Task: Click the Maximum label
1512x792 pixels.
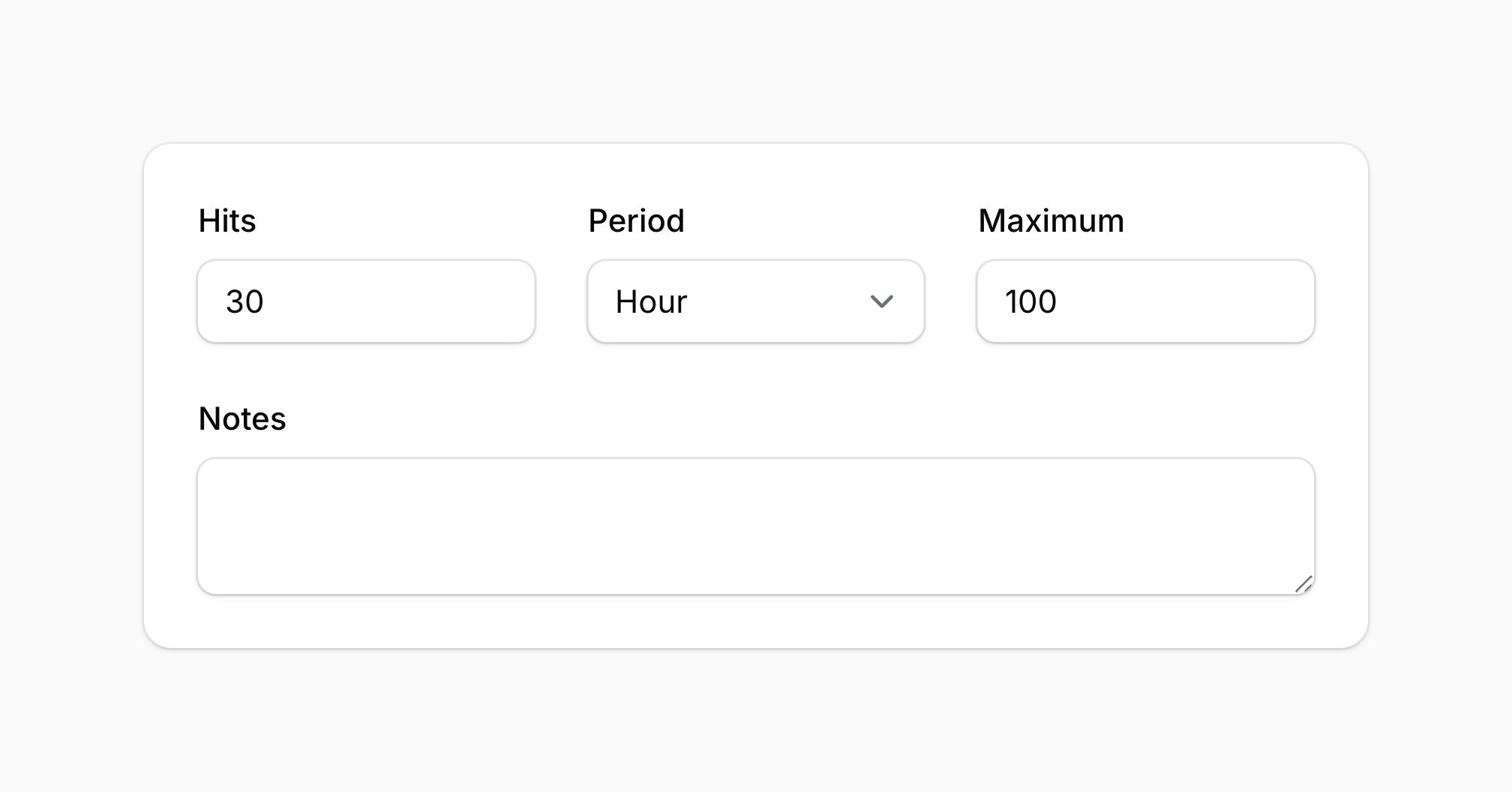Action: tap(1051, 220)
